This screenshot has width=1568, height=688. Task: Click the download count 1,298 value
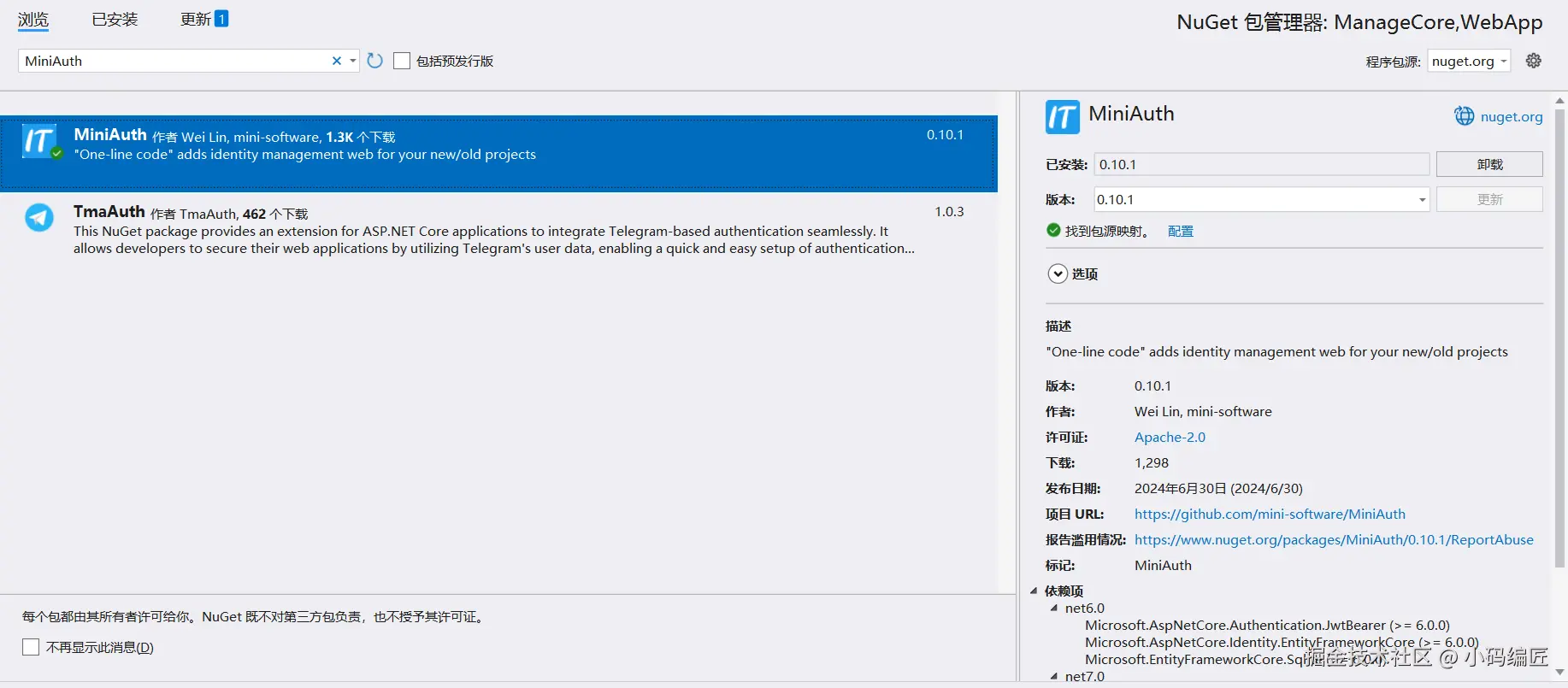(x=1152, y=462)
